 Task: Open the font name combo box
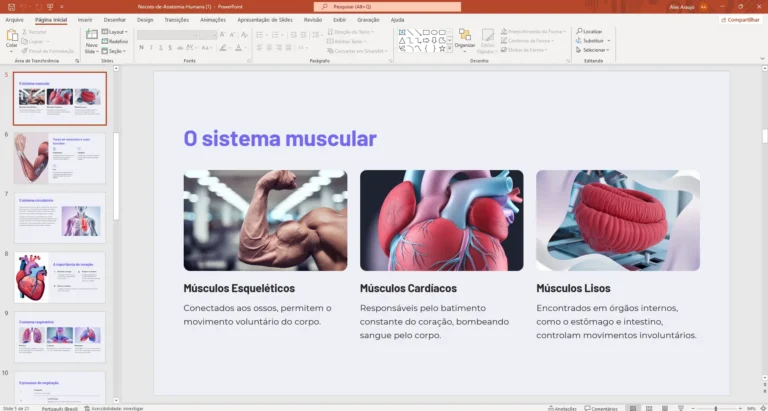tap(168, 35)
